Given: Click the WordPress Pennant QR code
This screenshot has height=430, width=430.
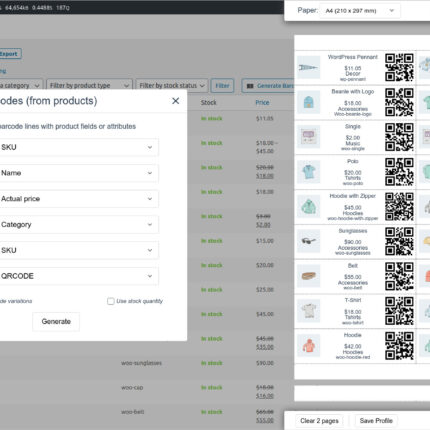Looking at the screenshot, I should 399,67.
